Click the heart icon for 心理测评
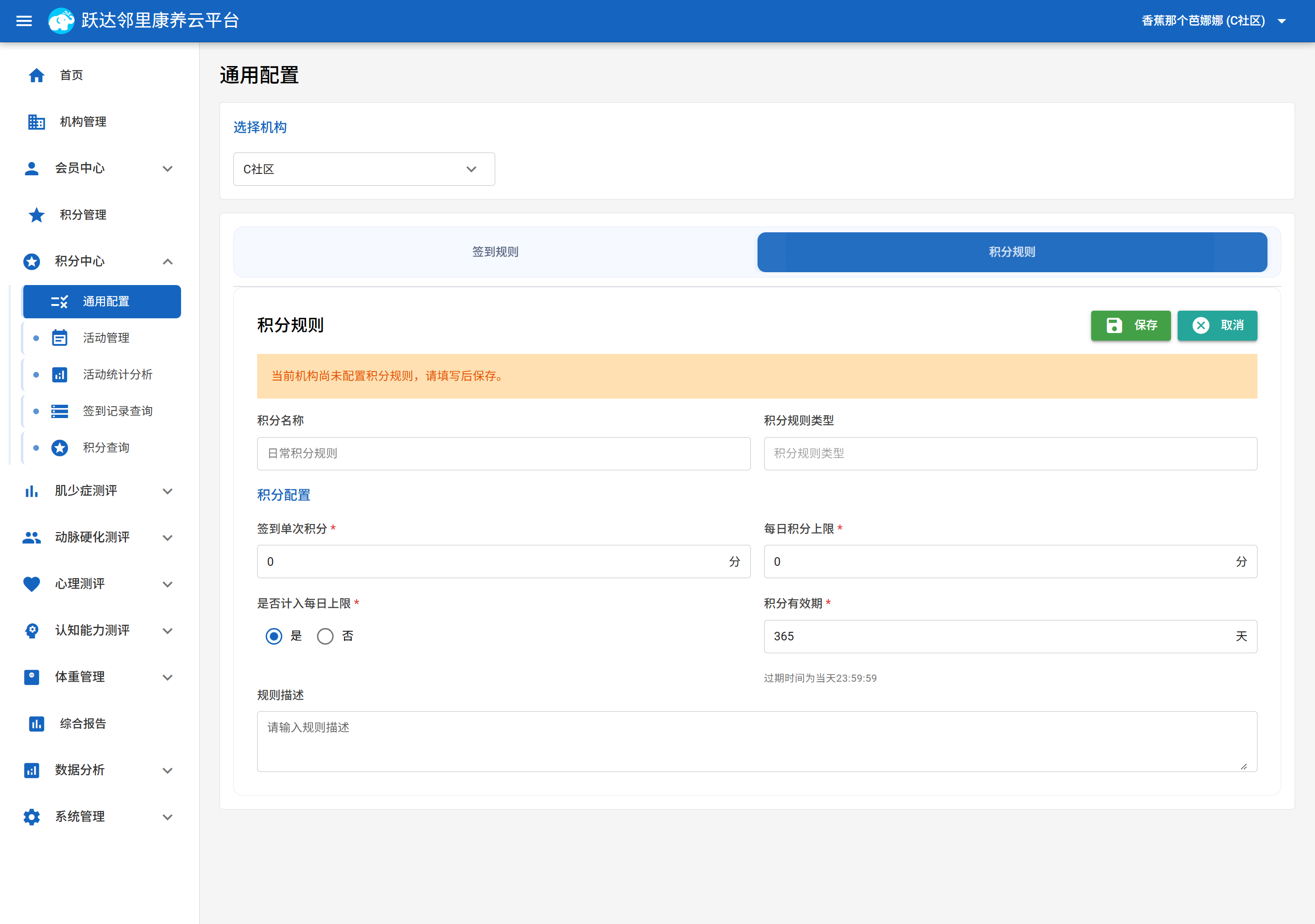 click(31, 584)
